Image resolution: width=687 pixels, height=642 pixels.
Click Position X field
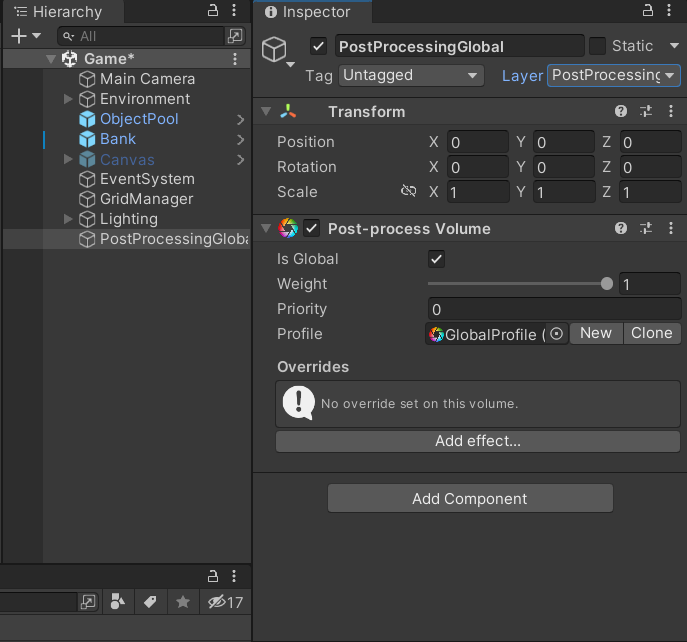(x=478, y=142)
